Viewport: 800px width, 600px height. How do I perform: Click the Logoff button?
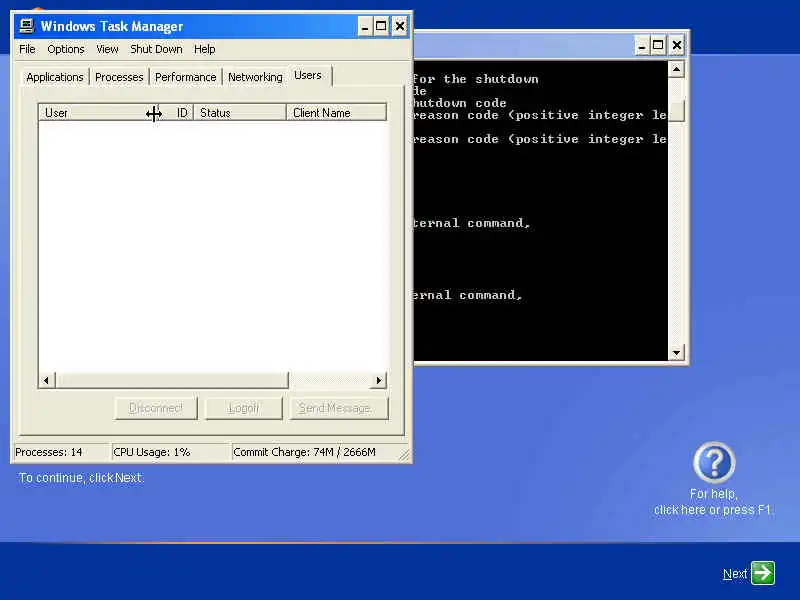(243, 408)
